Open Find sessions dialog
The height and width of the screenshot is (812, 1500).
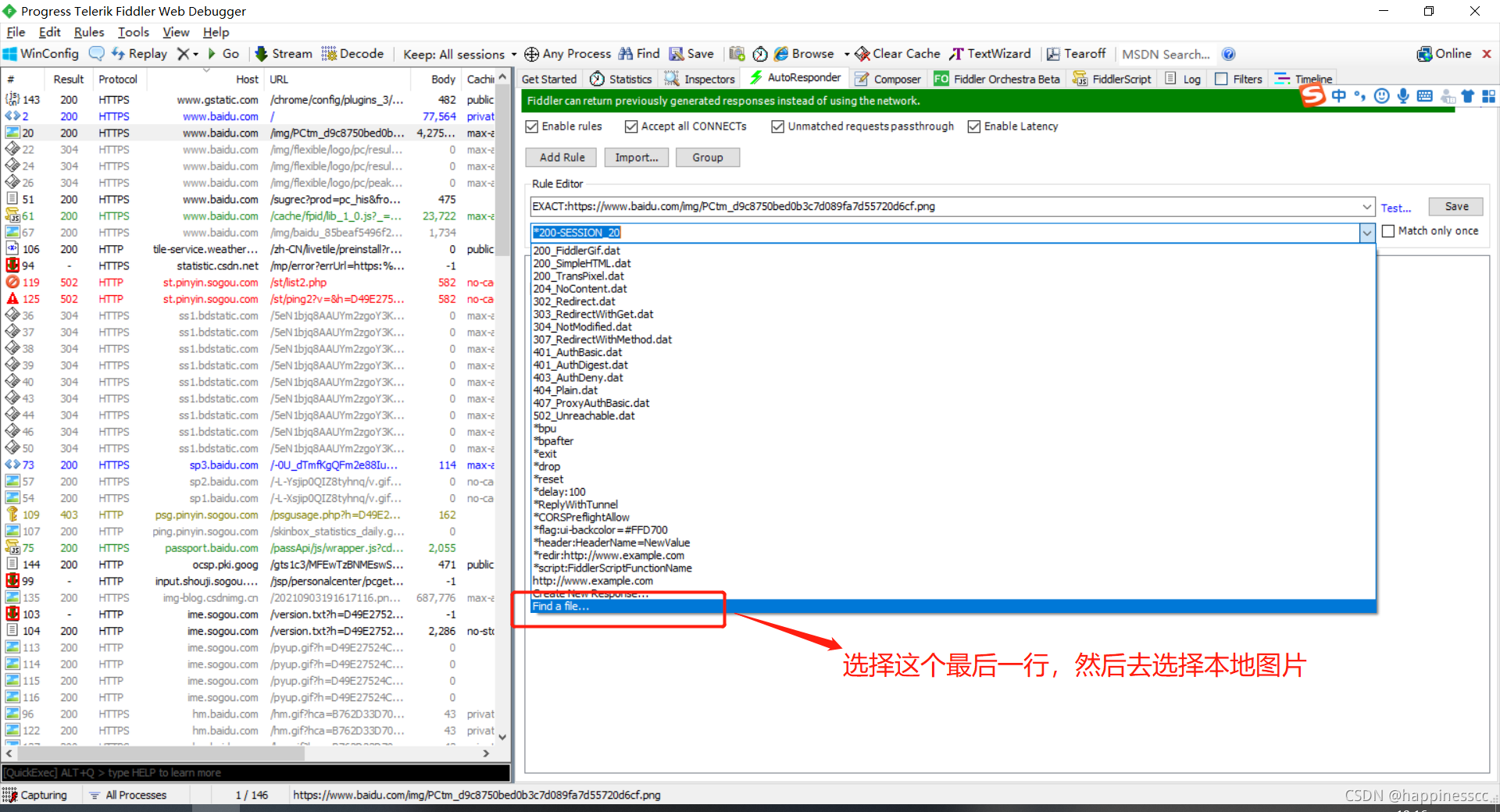(x=640, y=54)
